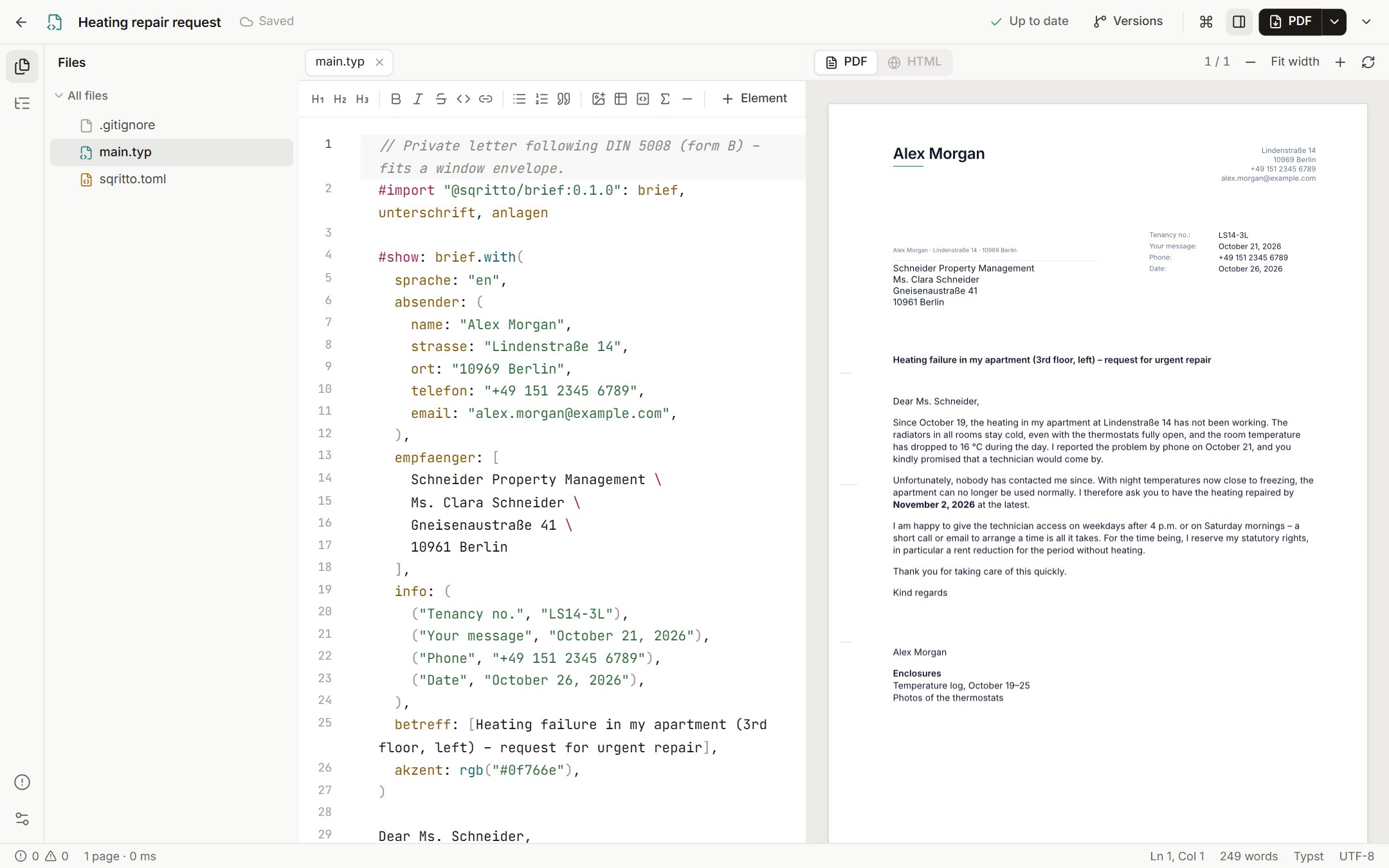Insert a hyperlink
The width and height of the screenshot is (1389, 868).
click(x=486, y=99)
